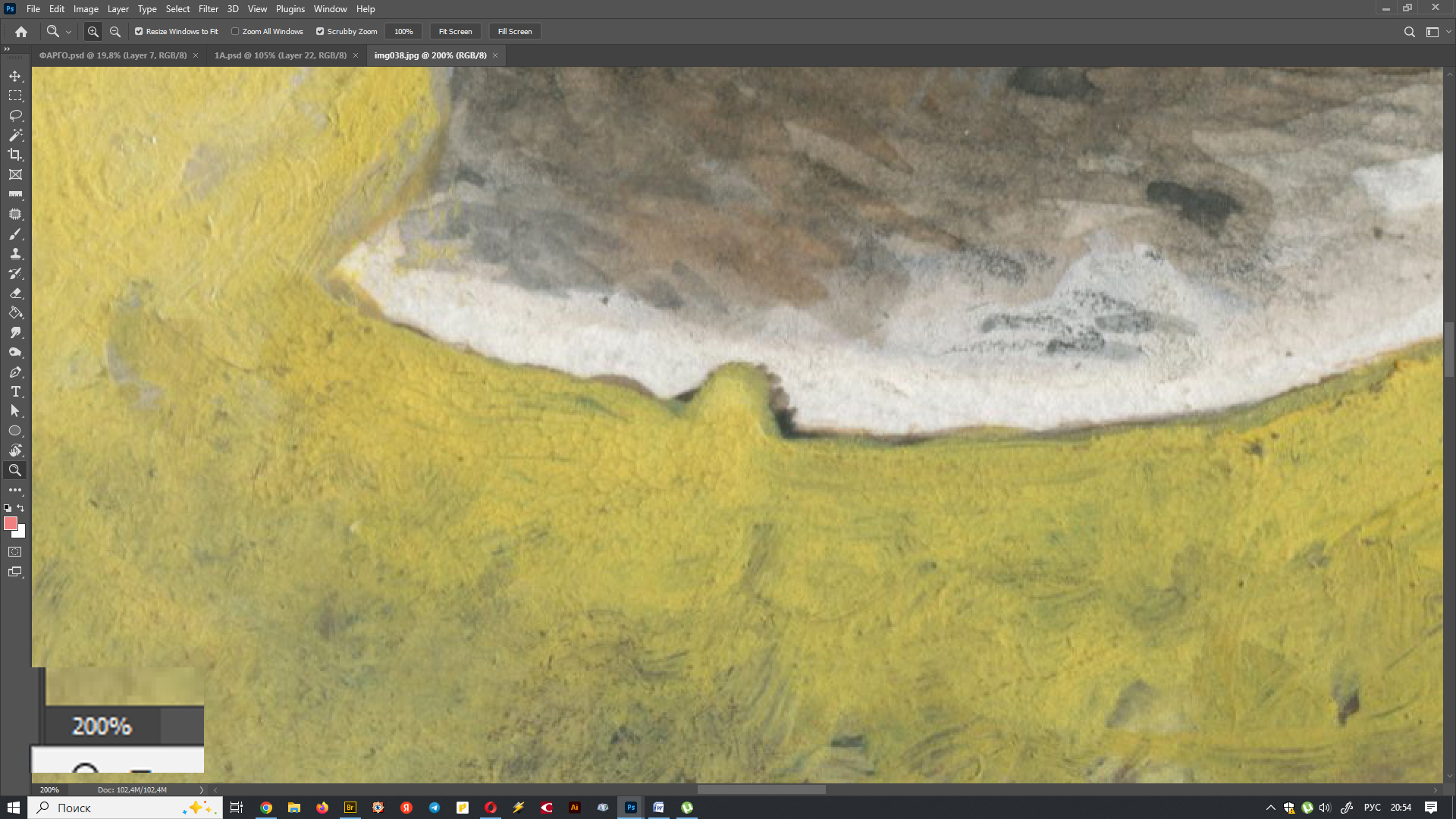Open the Filter menu

point(208,9)
